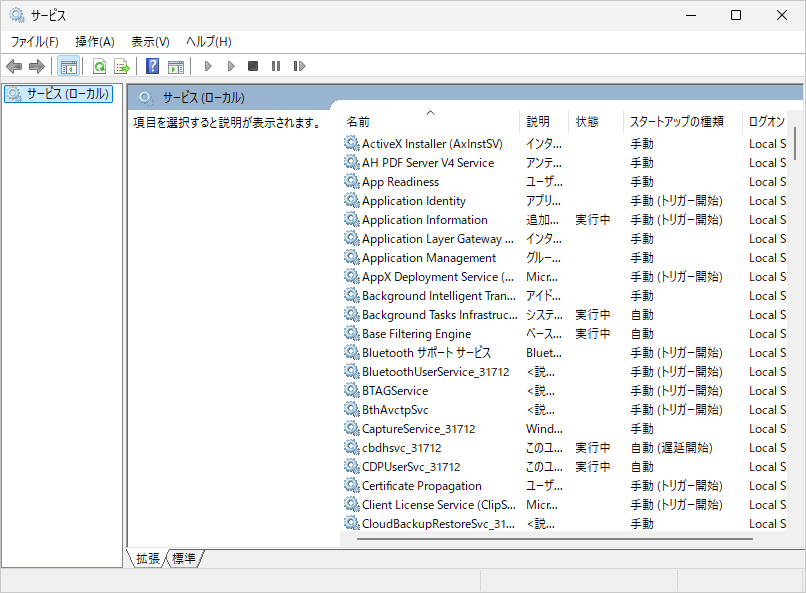Open Help via the blue question-mark icon
806x593 pixels.
tap(152, 66)
